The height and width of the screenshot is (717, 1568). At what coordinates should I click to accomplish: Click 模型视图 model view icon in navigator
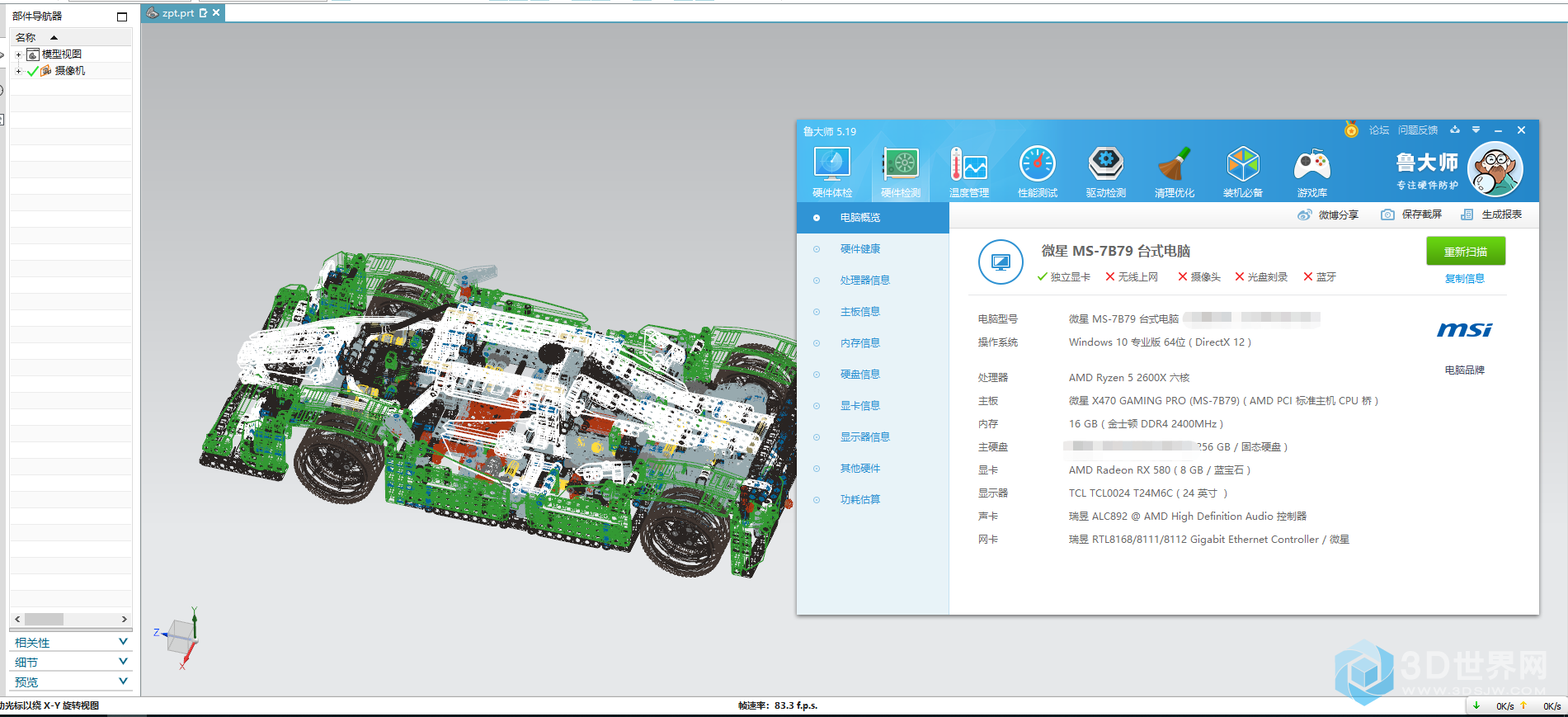(x=33, y=54)
